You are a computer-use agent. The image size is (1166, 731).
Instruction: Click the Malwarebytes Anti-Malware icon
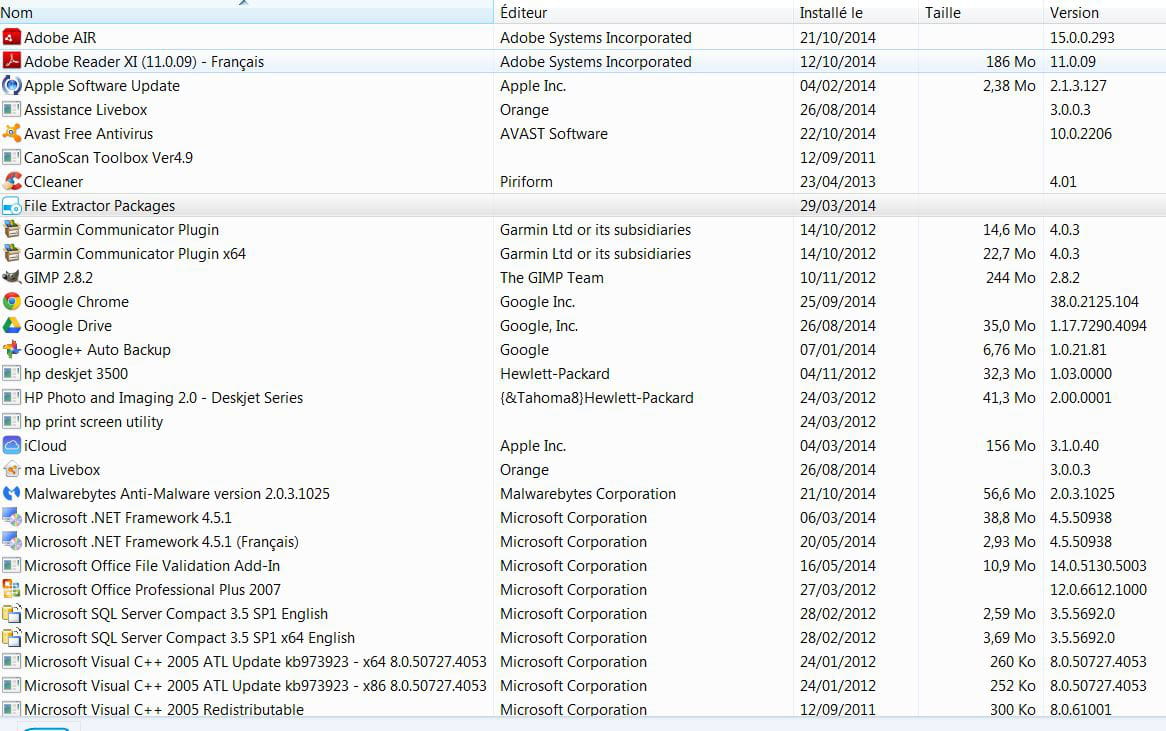point(11,493)
